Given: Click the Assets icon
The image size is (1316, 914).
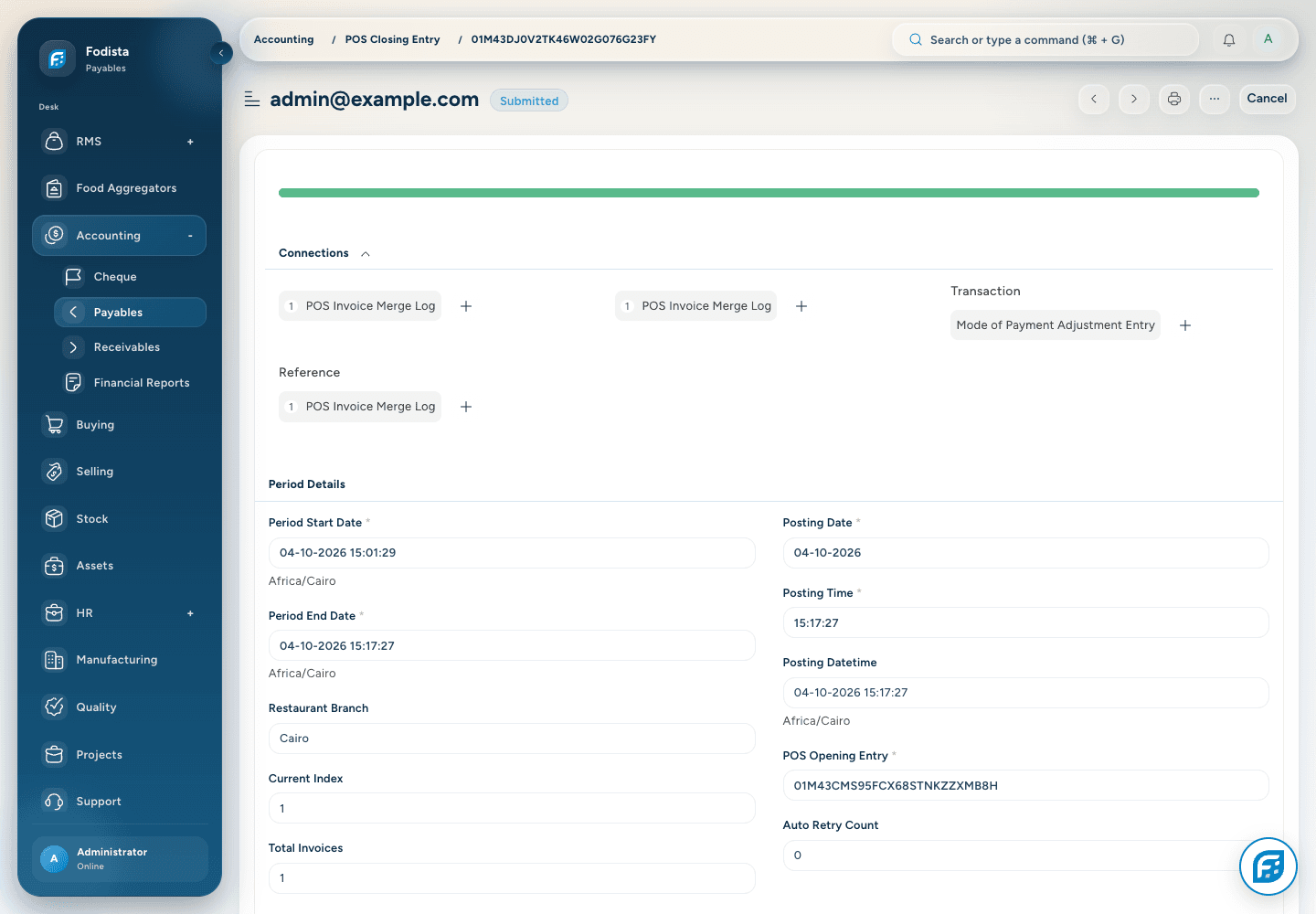Looking at the screenshot, I should pos(55,566).
